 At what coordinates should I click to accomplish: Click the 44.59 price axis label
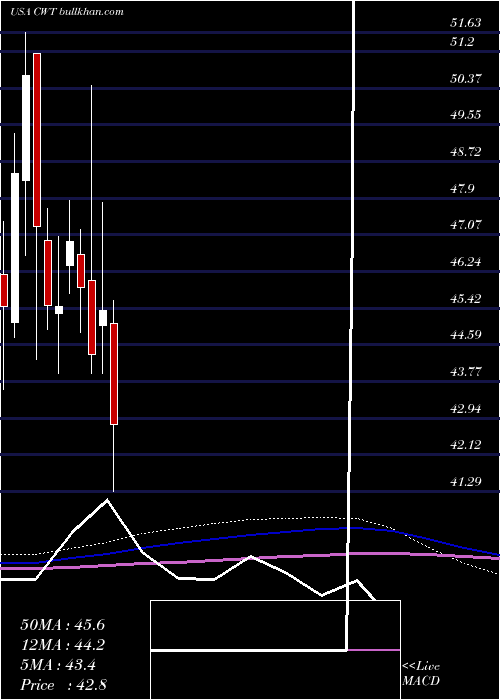click(465, 334)
